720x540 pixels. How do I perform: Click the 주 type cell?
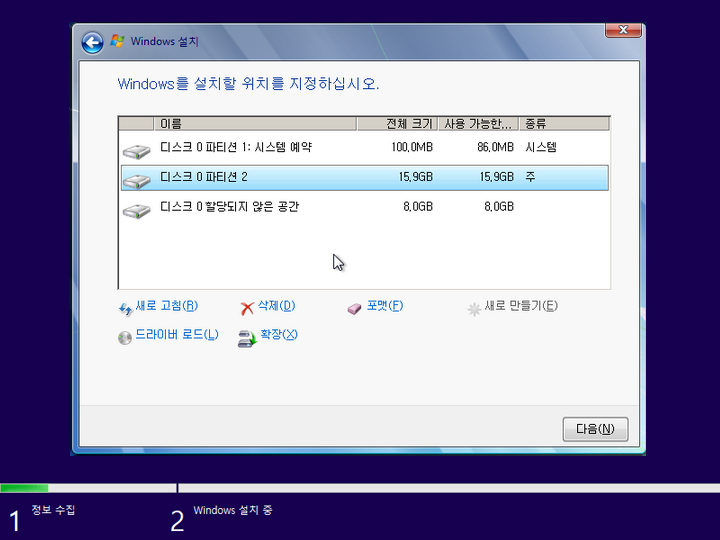[530, 177]
